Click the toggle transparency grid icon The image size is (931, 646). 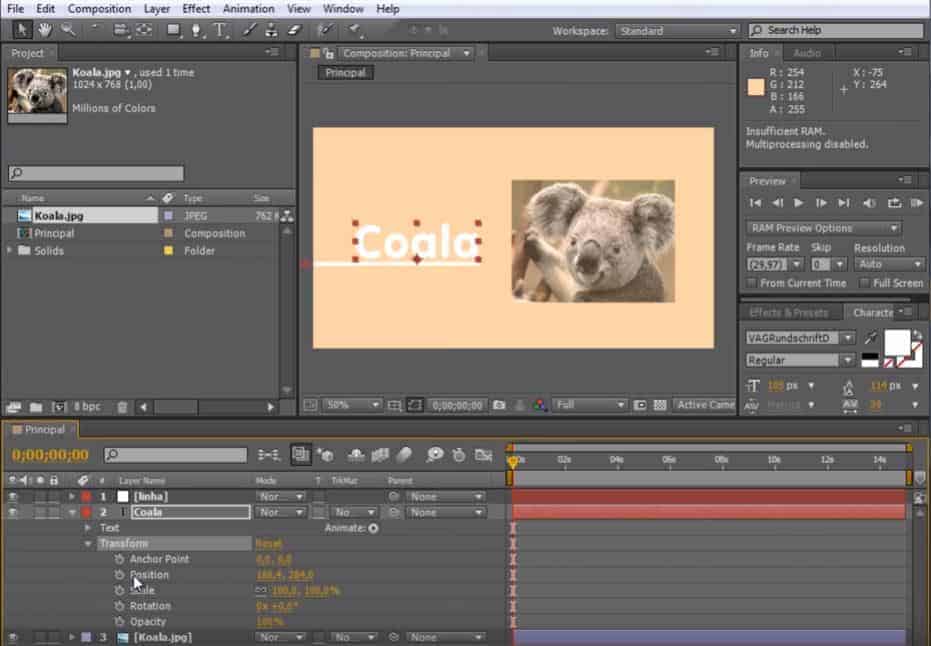tap(660, 405)
